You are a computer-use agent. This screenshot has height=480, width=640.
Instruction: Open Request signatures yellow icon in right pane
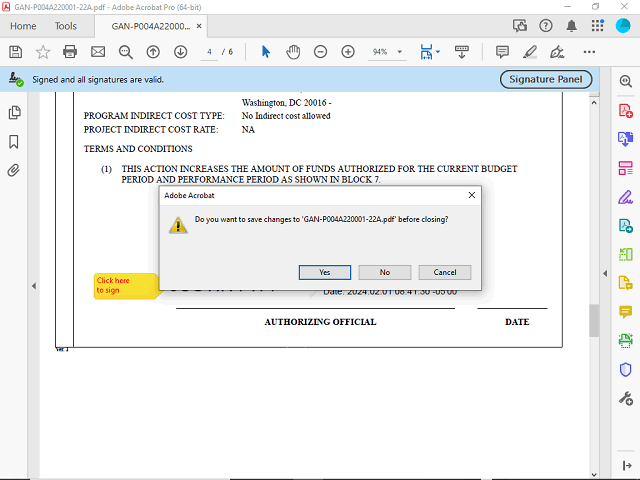tap(625, 283)
